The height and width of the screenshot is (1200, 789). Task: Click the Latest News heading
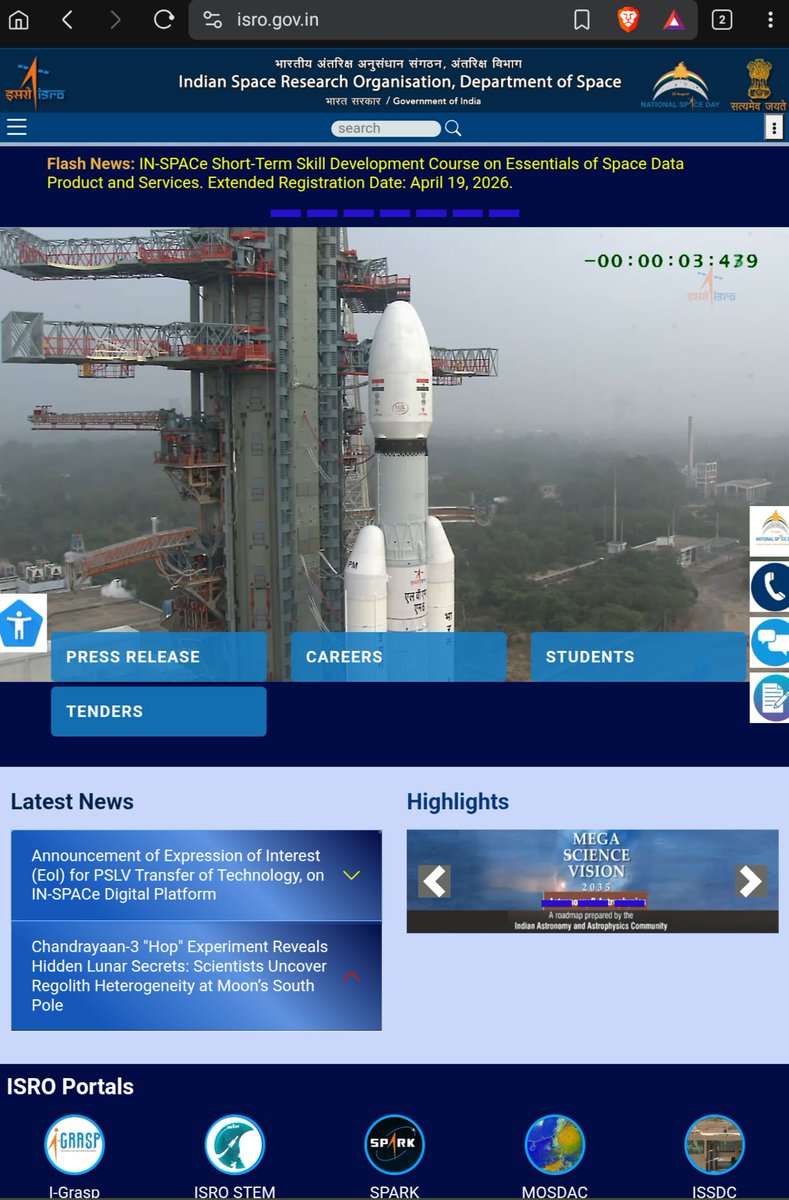point(72,802)
